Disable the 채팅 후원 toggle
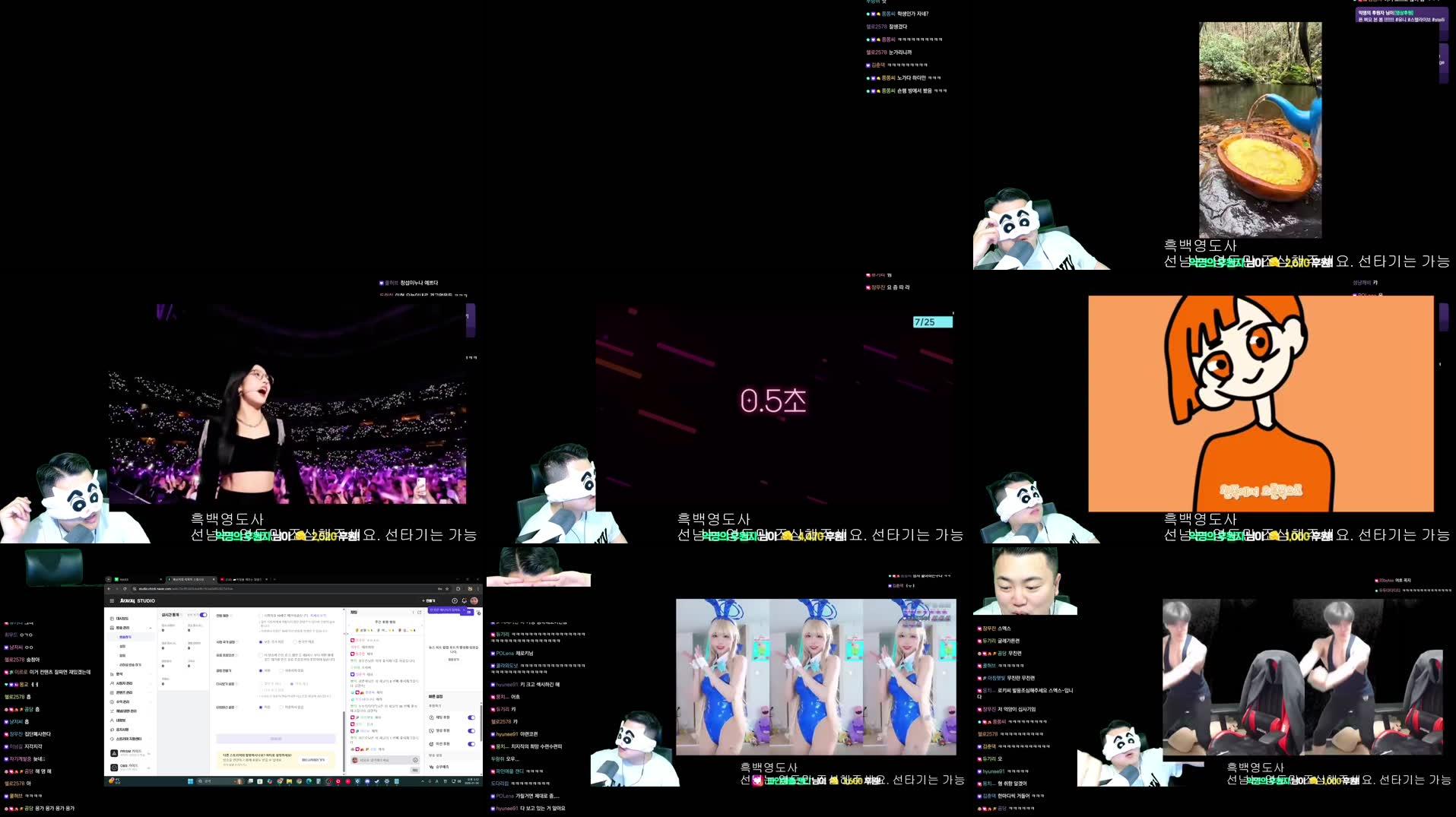The width and height of the screenshot is (1456, 817). 471,717
